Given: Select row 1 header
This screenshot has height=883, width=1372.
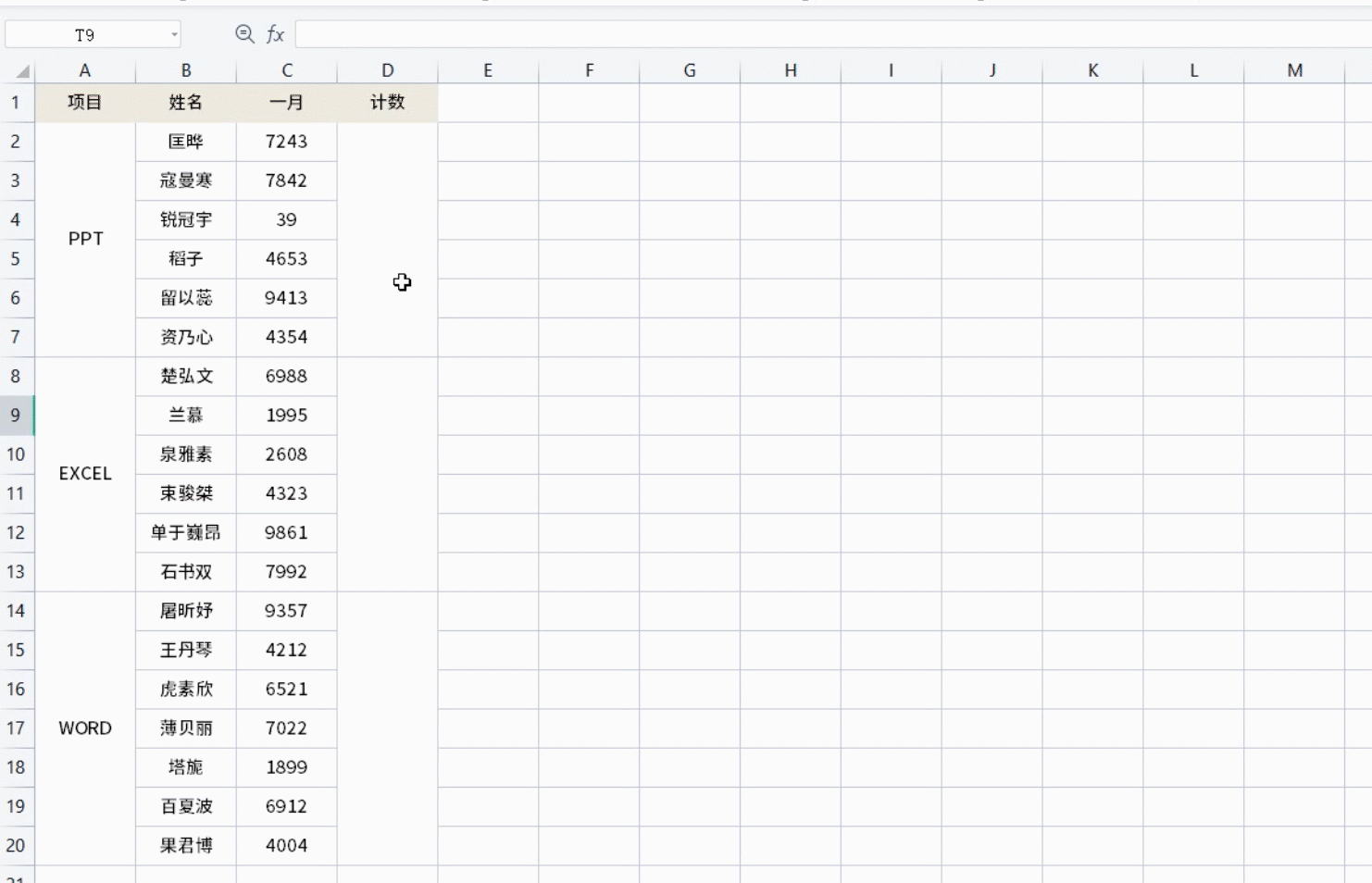Looking at the screenshot, I should coord(17,103).
